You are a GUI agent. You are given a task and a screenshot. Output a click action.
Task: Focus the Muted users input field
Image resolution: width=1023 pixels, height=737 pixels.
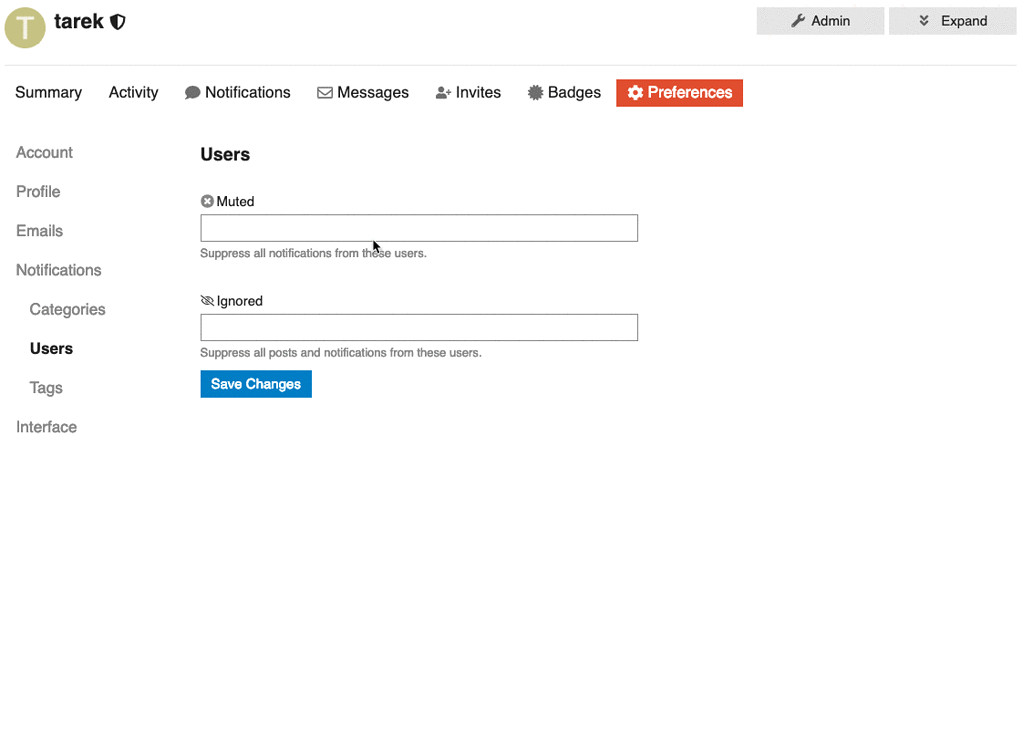(419, 228)
